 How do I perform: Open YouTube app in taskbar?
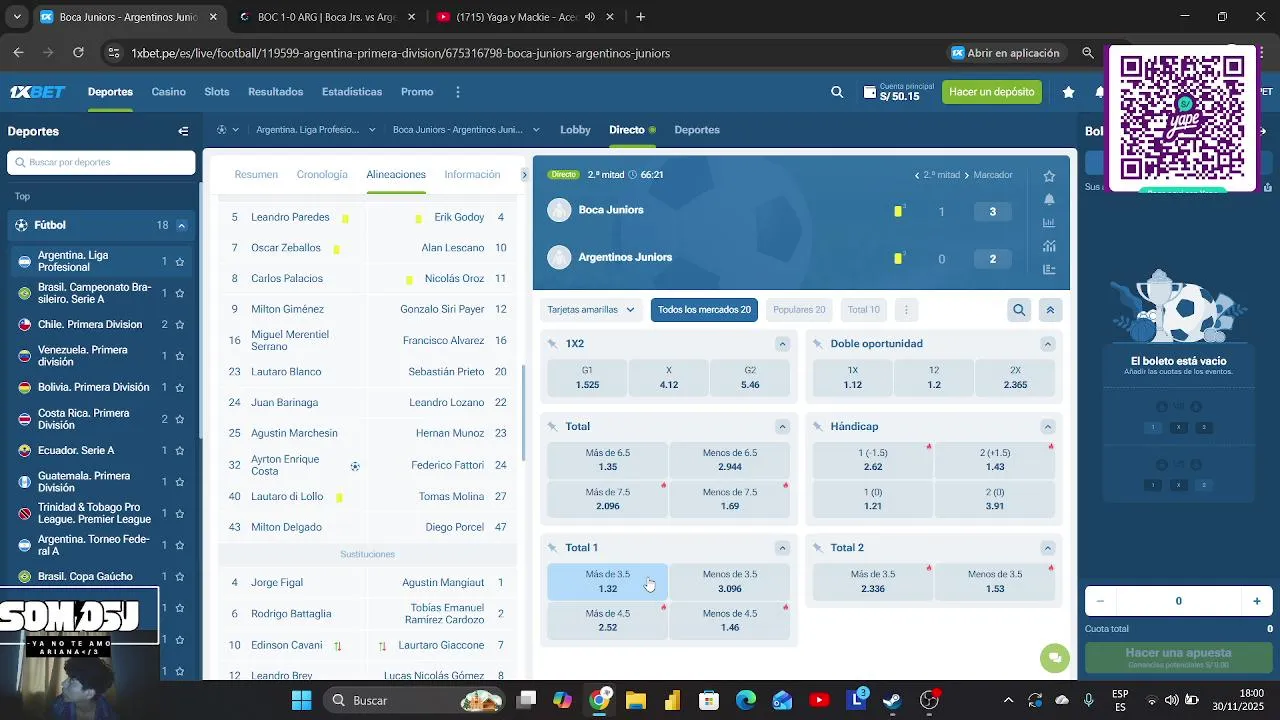pyautogui.click(x=819, y=700)
